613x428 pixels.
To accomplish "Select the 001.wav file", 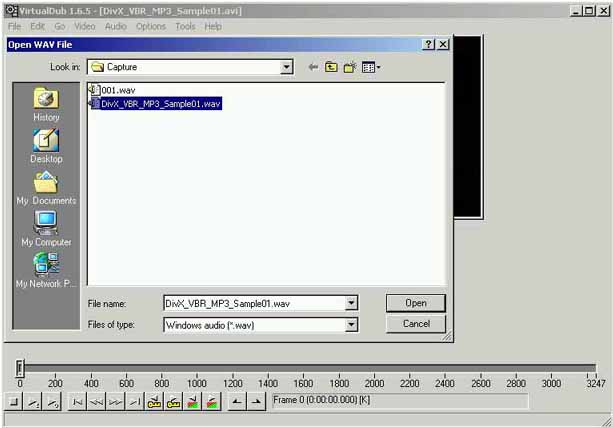I will pyautogui.click(x=113, y=90).
